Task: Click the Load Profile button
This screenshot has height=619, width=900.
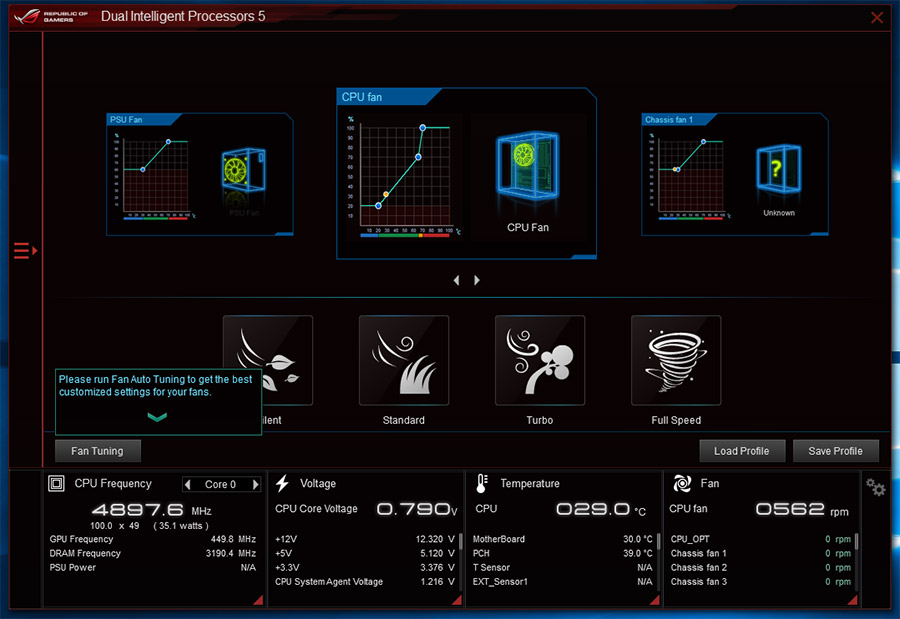Action: [742, 451]
